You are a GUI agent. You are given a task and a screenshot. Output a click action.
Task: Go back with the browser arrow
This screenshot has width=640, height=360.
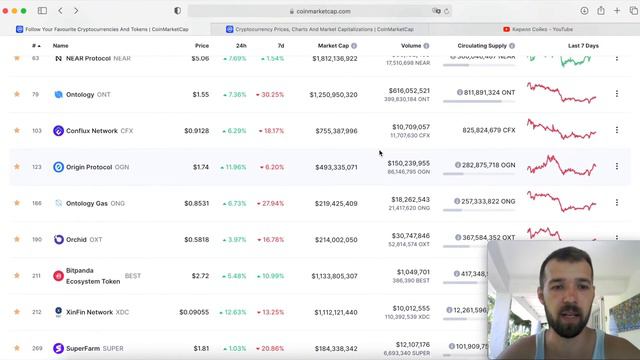[x=60, y=11]
